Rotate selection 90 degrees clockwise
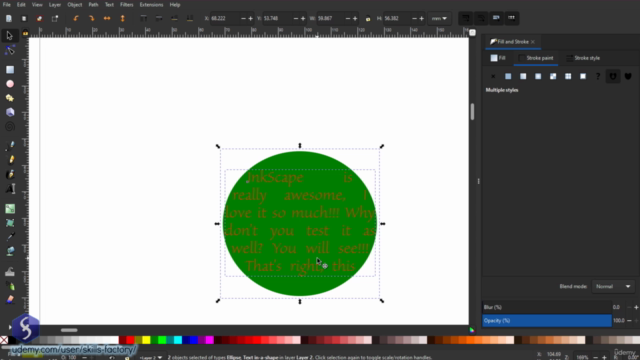 click(x=91, y=18)
